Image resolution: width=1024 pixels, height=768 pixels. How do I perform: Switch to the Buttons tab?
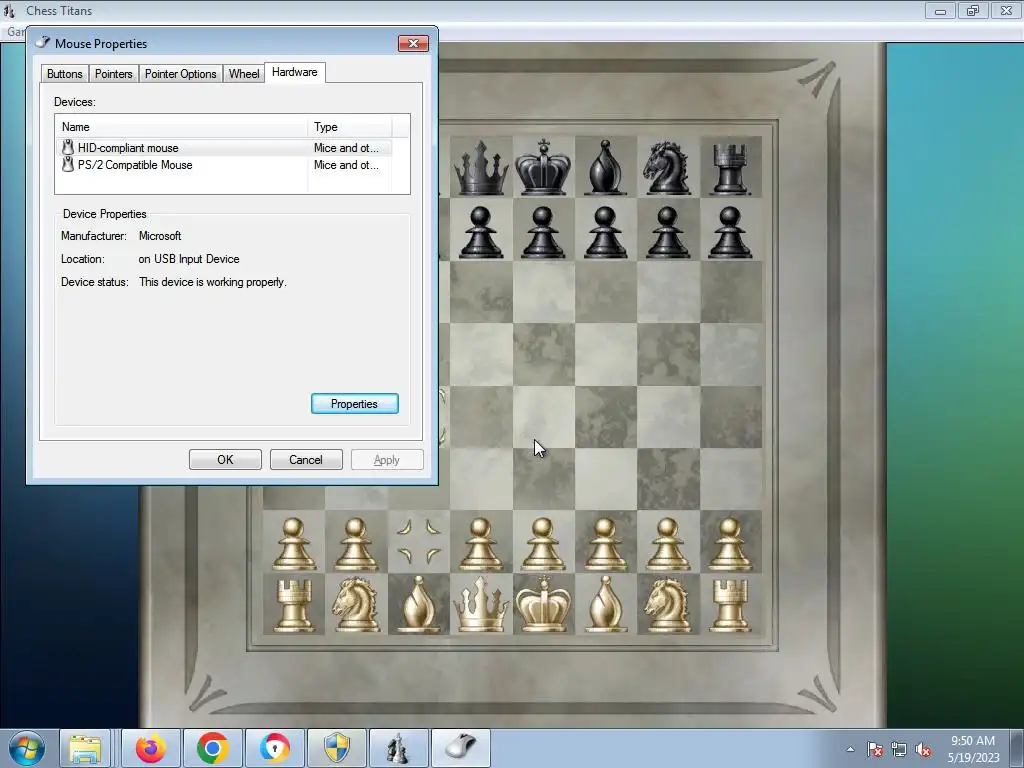[65, 74]
